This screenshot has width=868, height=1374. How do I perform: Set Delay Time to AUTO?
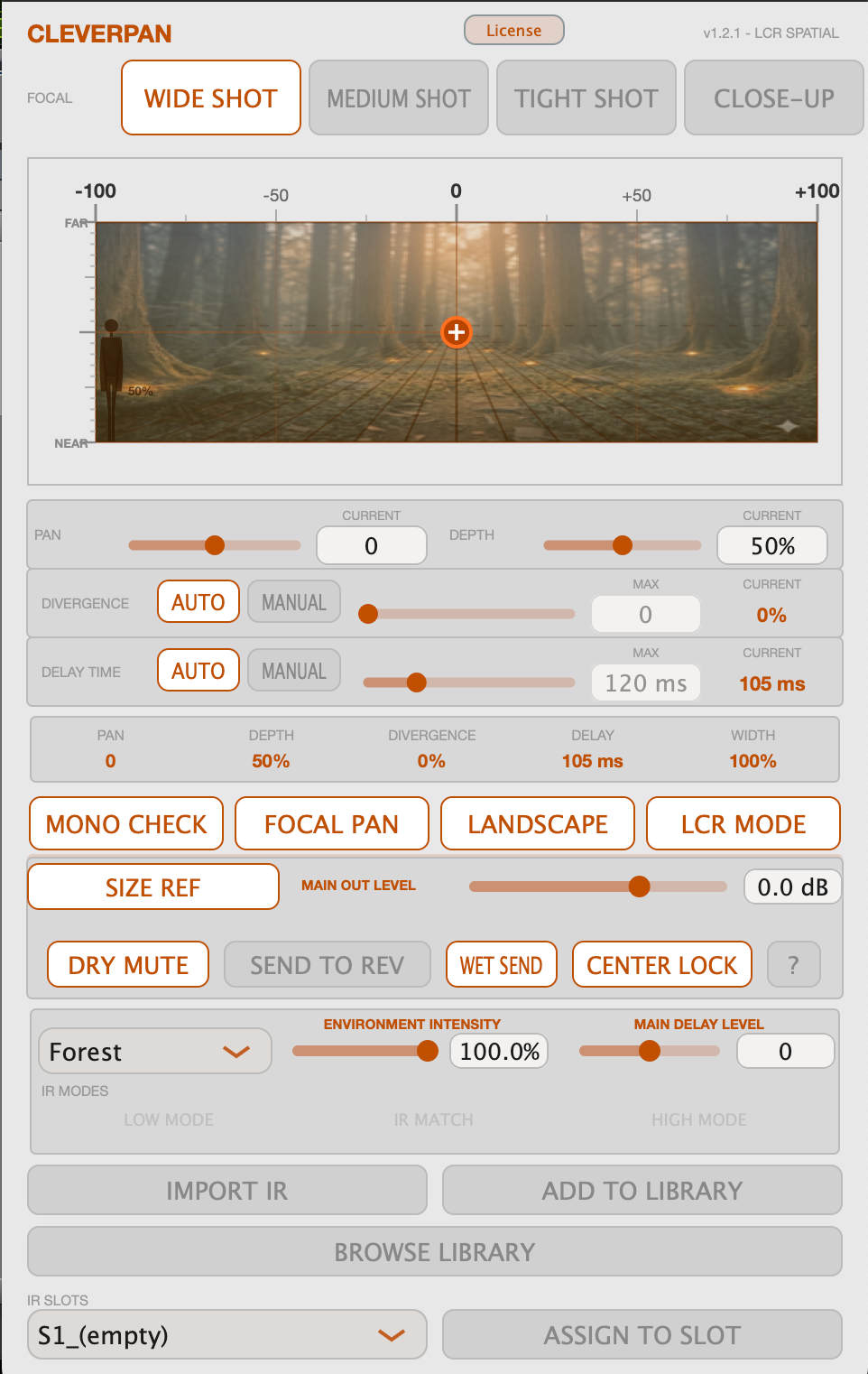199,670
